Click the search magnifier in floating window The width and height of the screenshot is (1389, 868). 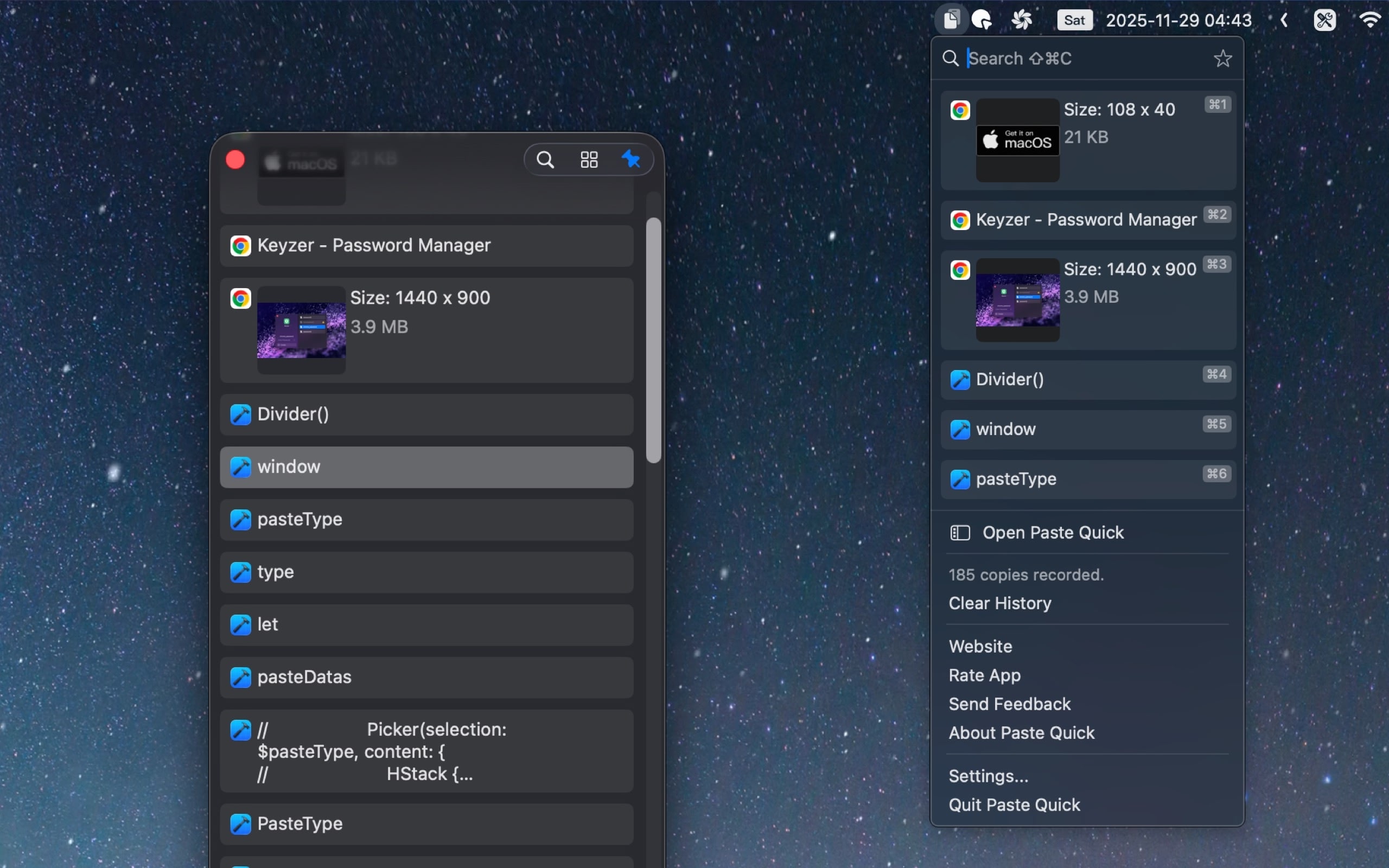click(x=545, y=159)
